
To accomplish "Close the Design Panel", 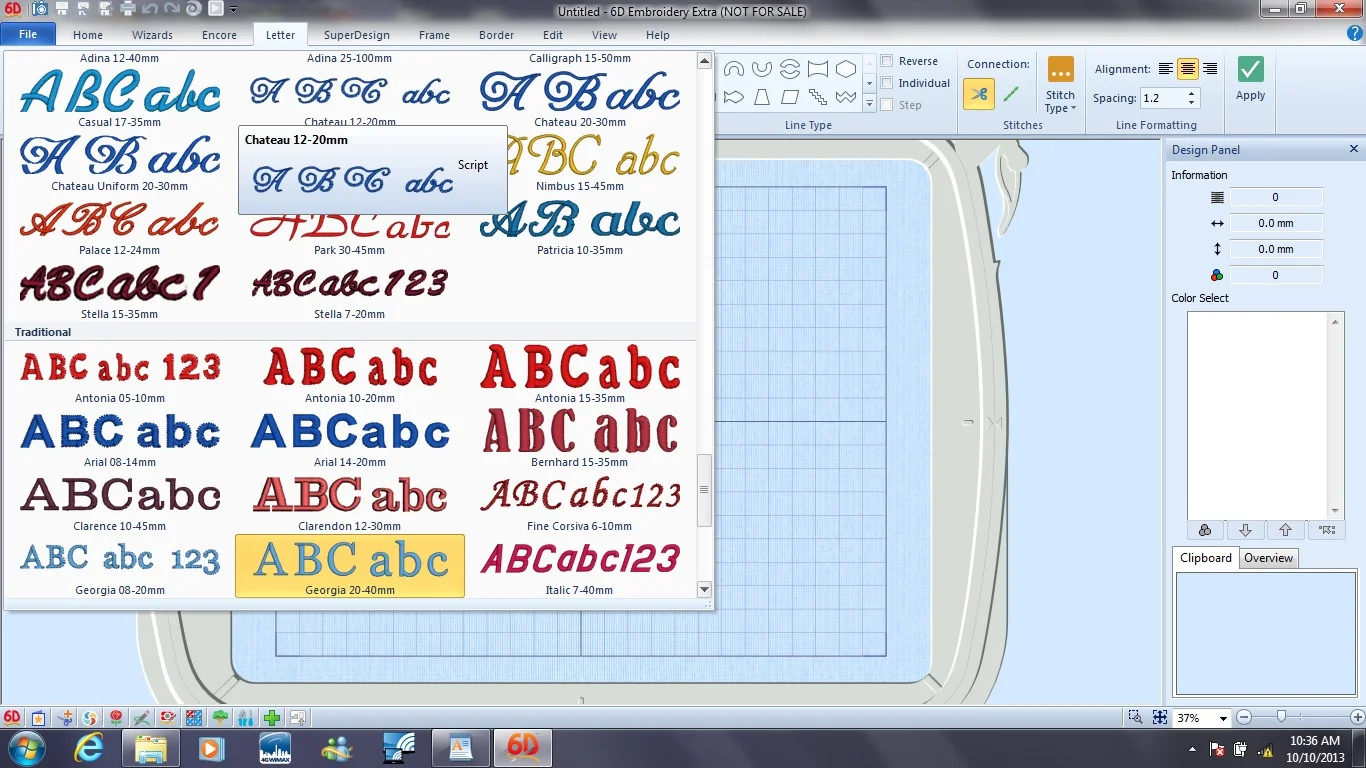I will pos(1354,149).
